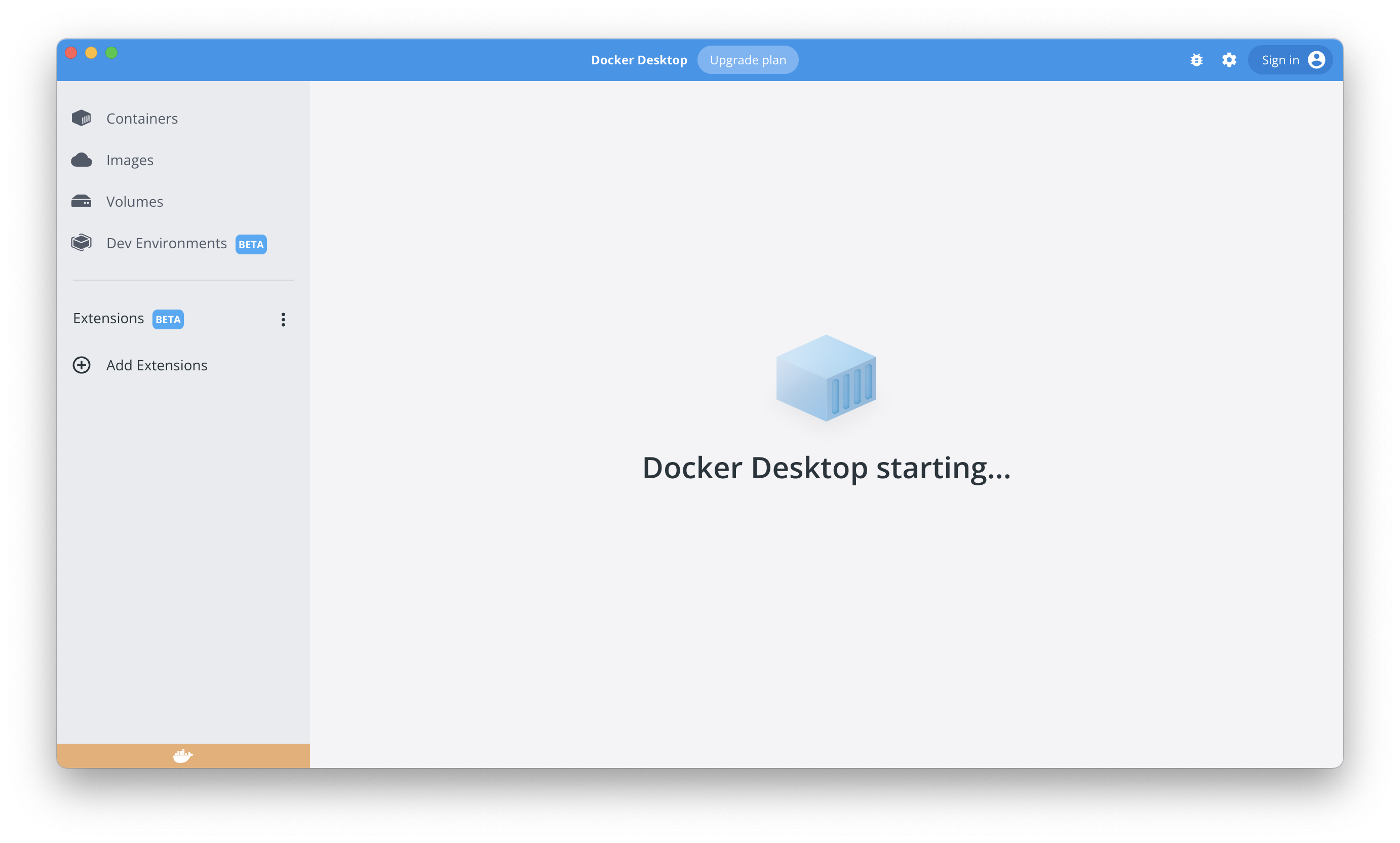Select the Containers menu label
1400x843 pixels.
[x=142, y=118]
